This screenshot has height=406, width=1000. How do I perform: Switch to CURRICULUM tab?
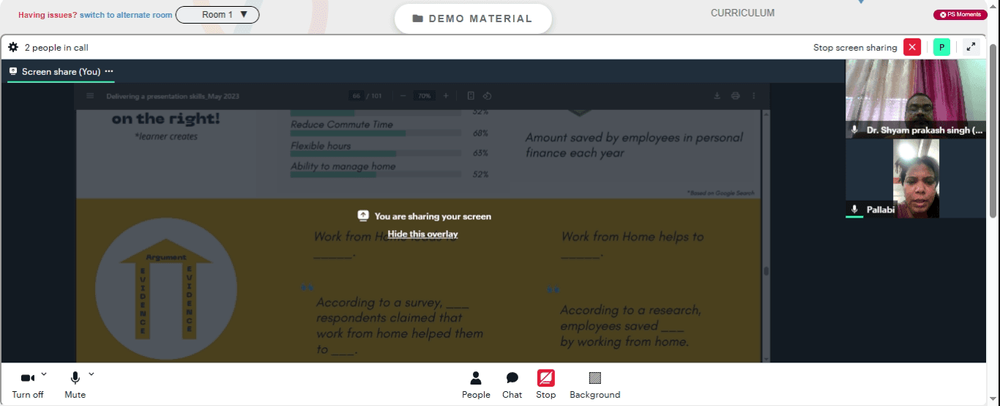[x=742, y=13]
